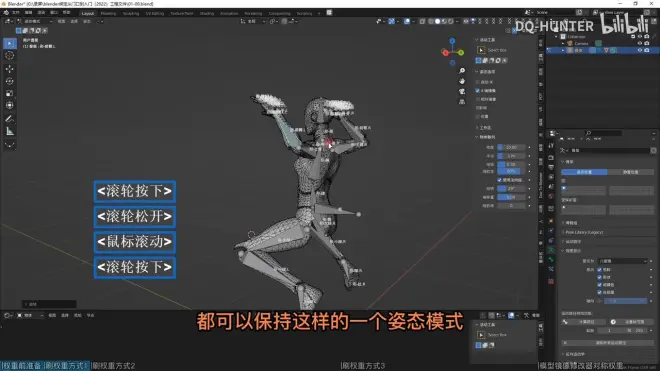
Task: Switch to the UV Editing workspace tab
Action: click(154, 13)
